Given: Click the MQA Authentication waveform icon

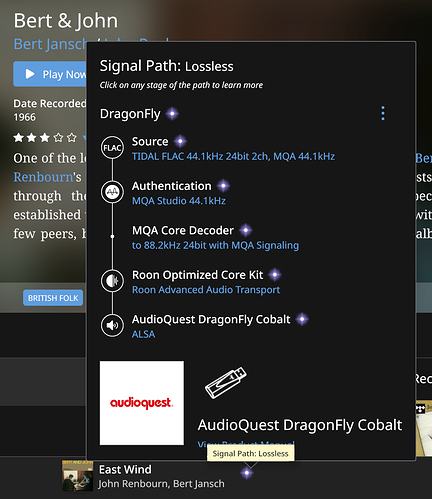Looking at the screenshot, I should tap(112, 192).
